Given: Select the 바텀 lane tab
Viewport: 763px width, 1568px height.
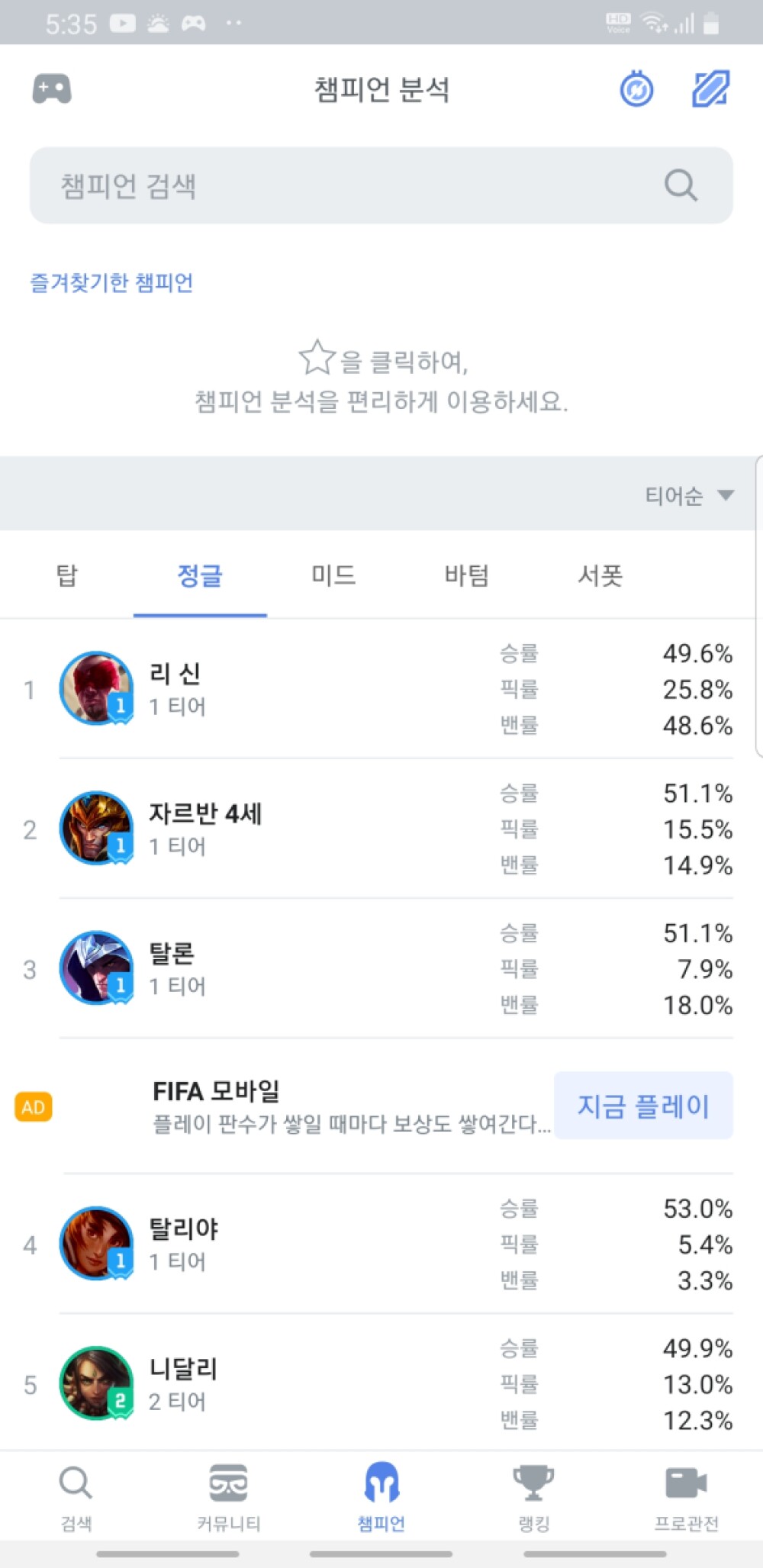Looking at the screenshot, I should tap(467, 575).
